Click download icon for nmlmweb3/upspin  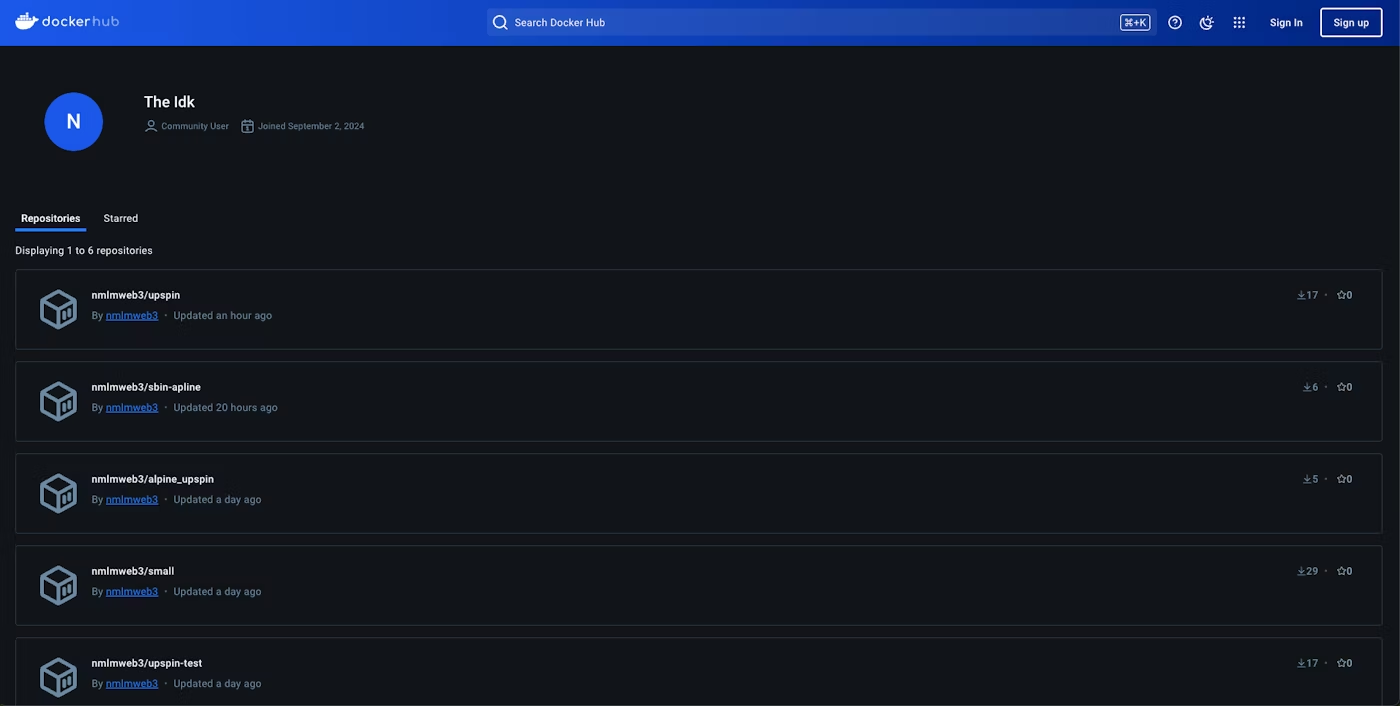pos(1302,295)
